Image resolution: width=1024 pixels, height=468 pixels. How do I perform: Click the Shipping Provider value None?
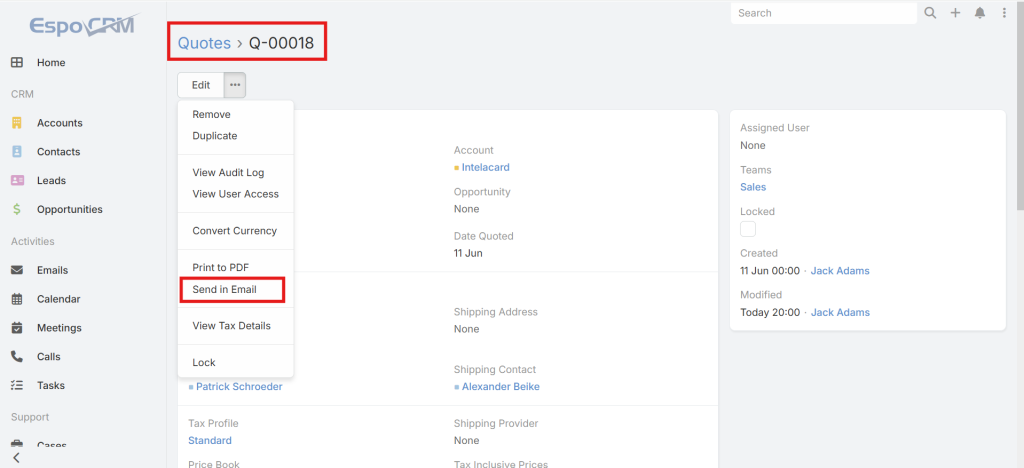click(x=466, y=440)
